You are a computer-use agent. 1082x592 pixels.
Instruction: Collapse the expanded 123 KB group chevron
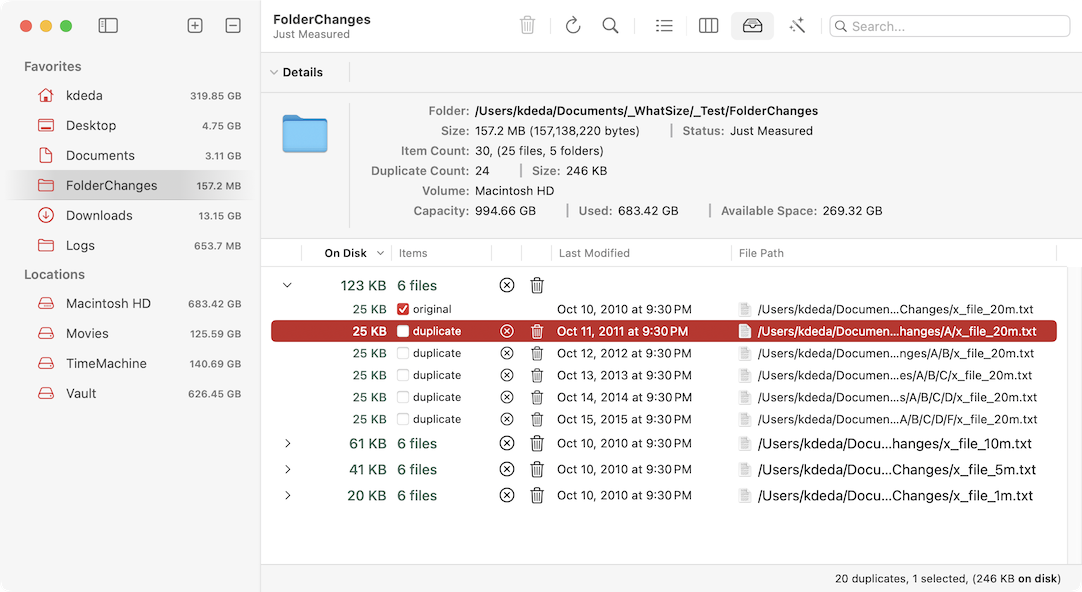coord(288,285)
